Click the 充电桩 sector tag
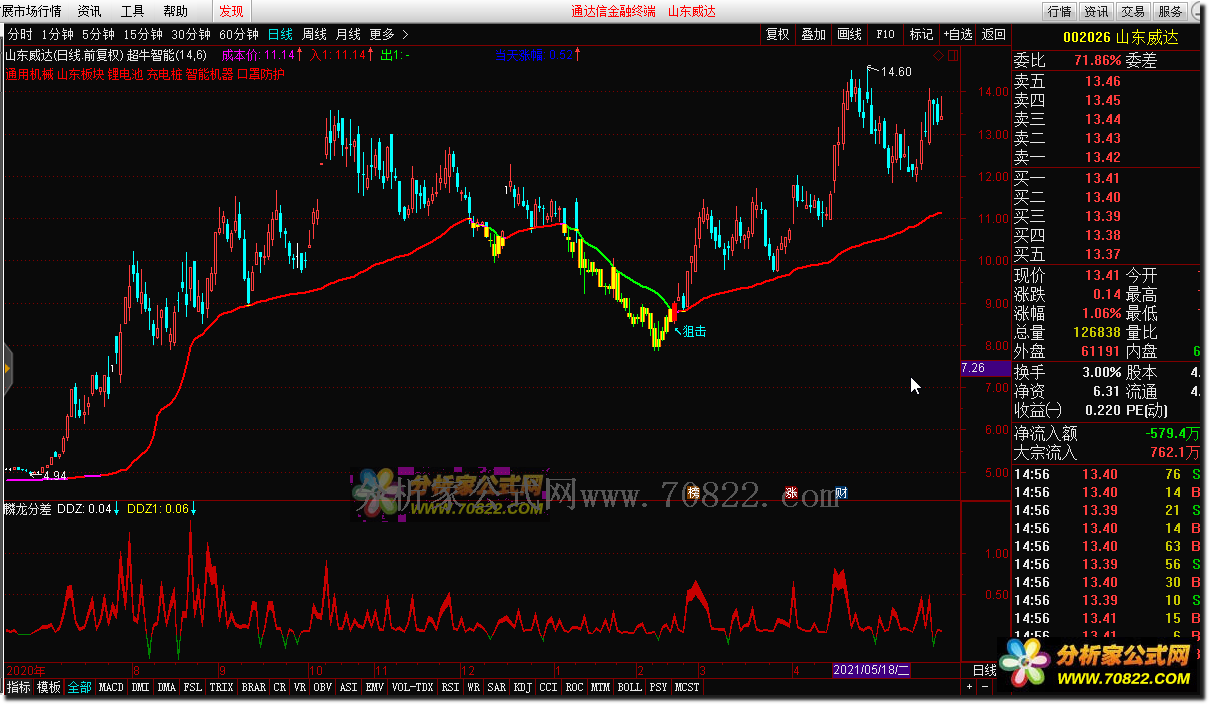 pyautogui.click(x=164, y=74)
